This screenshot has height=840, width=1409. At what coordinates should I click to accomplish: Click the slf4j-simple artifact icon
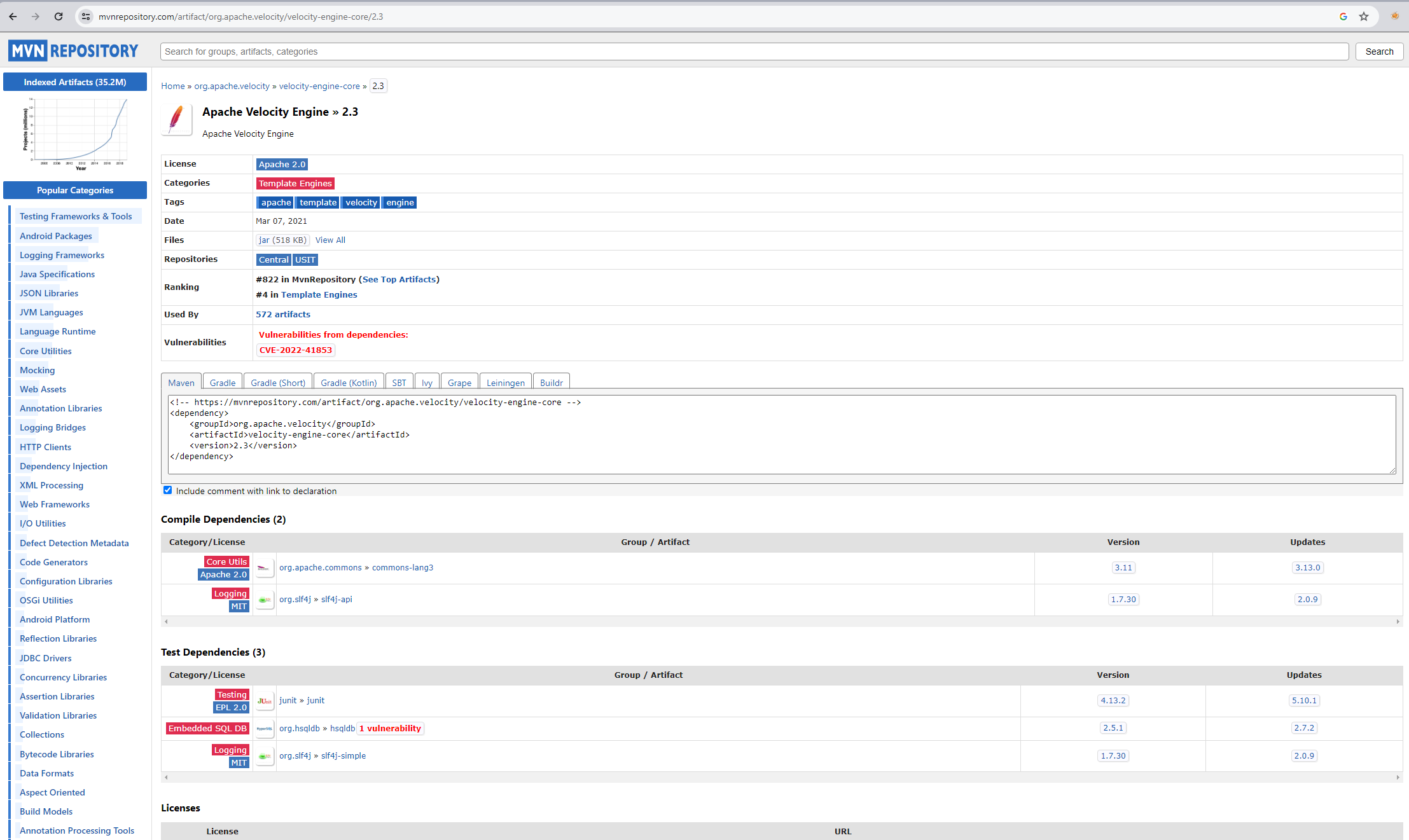(x=265, y=756)
